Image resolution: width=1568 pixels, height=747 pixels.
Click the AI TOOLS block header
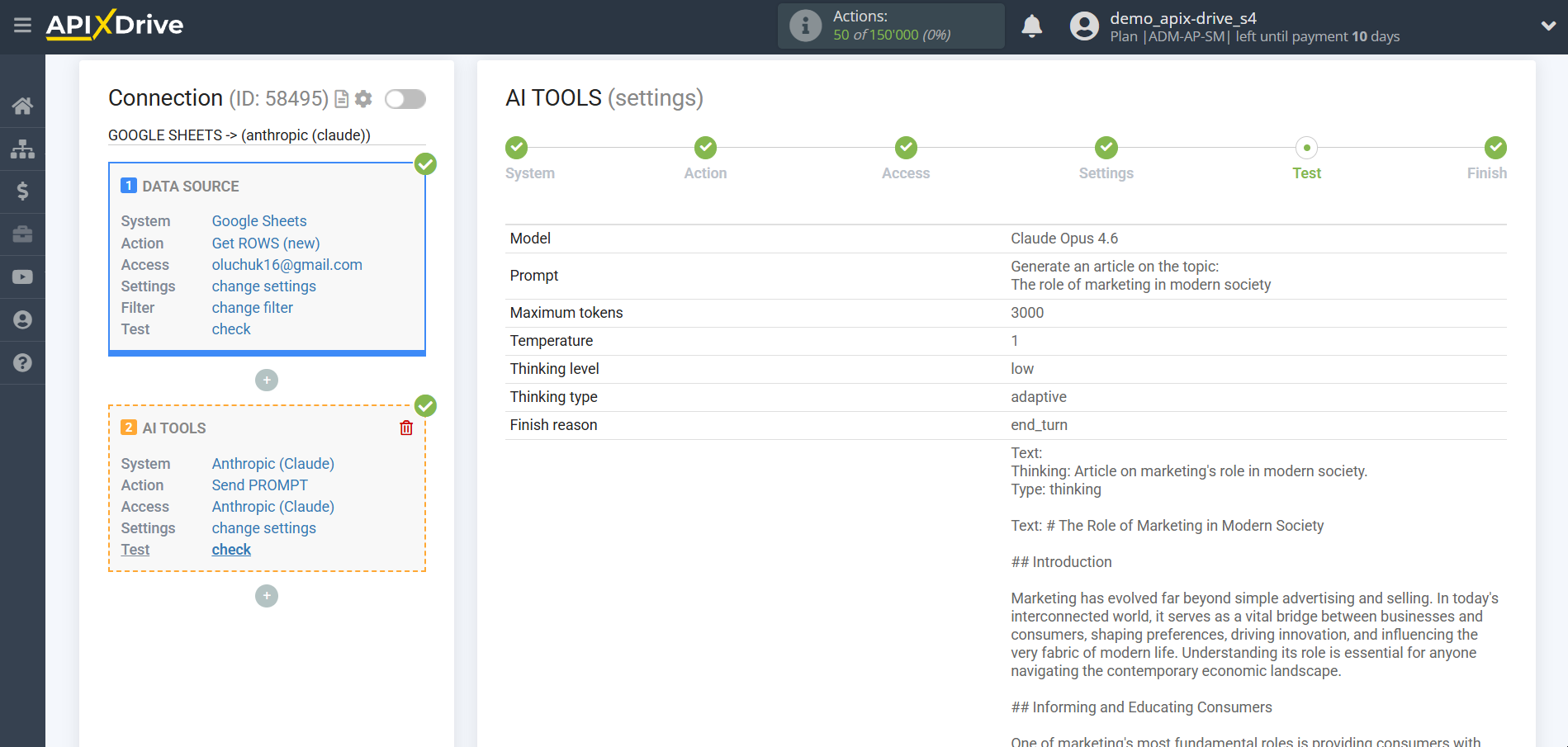click(x=174, y=428)
